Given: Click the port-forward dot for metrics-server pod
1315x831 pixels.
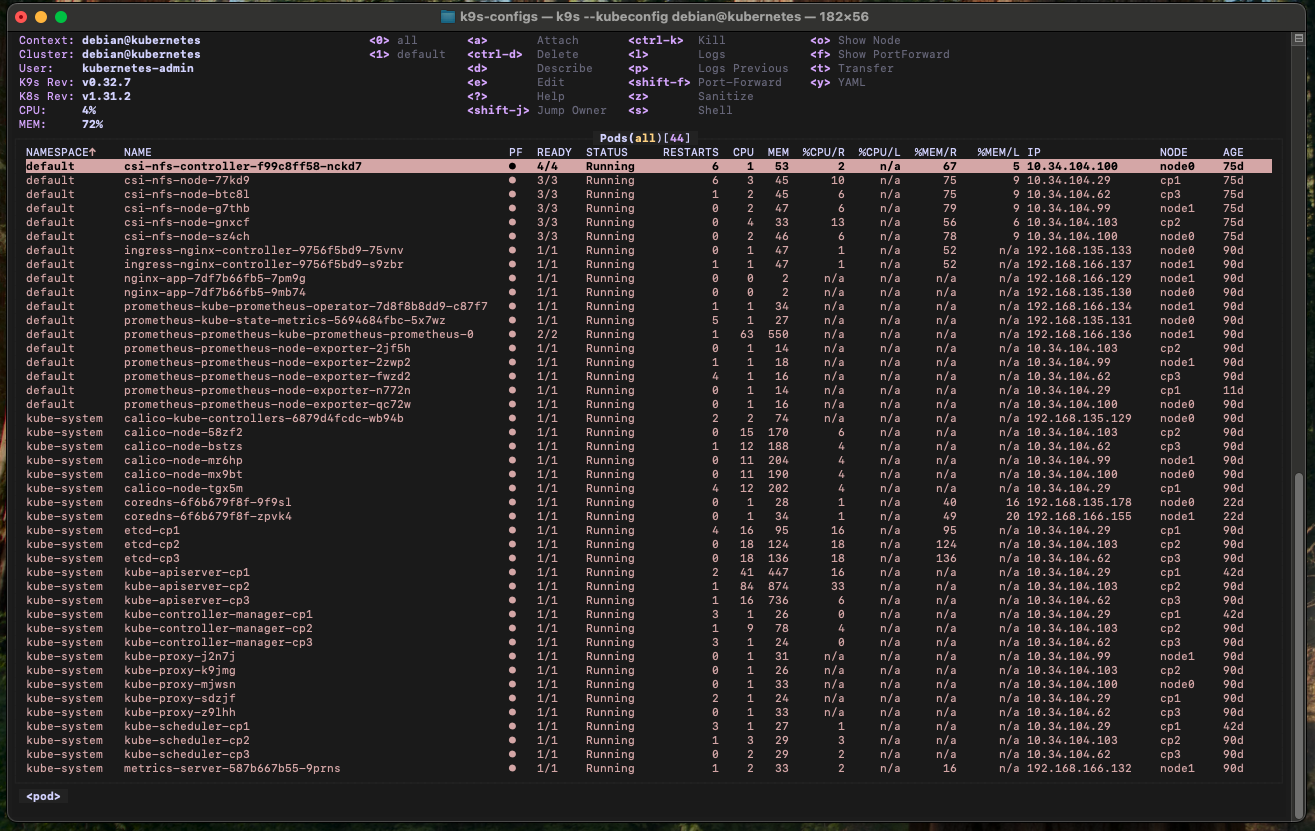Looking at the screenshot, I should point(513,768).
